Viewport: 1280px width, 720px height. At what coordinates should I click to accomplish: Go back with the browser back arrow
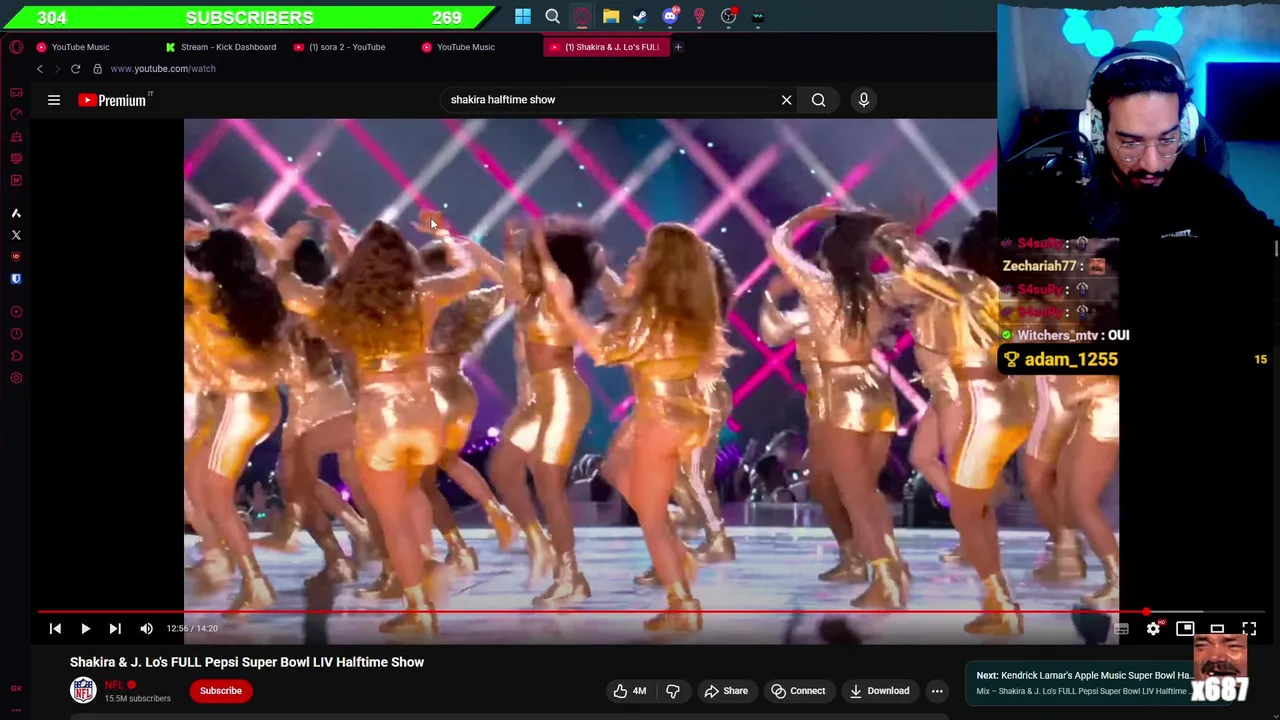point(40,69)
